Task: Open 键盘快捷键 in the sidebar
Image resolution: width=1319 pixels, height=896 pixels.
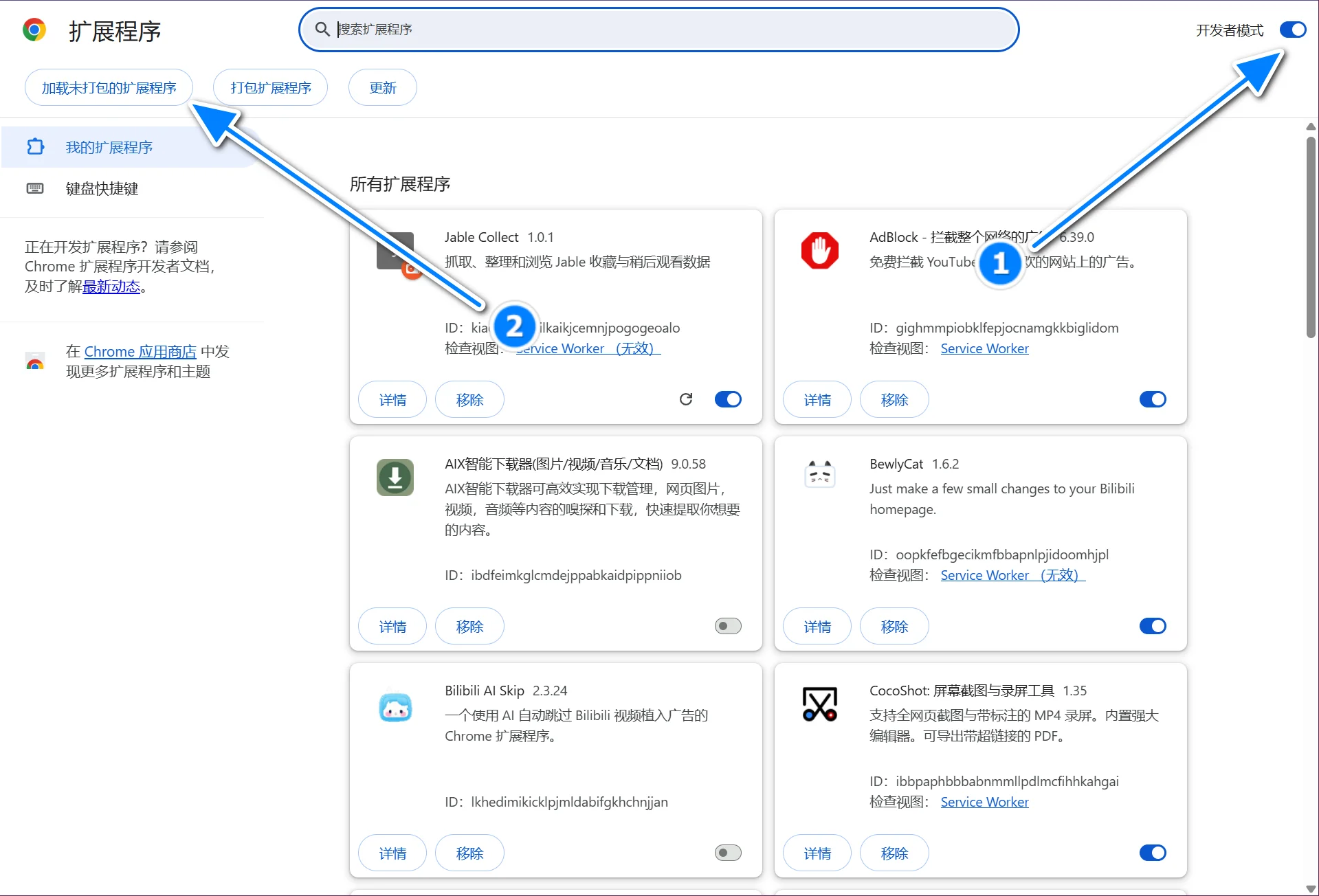Action: [x=102, y=188]
